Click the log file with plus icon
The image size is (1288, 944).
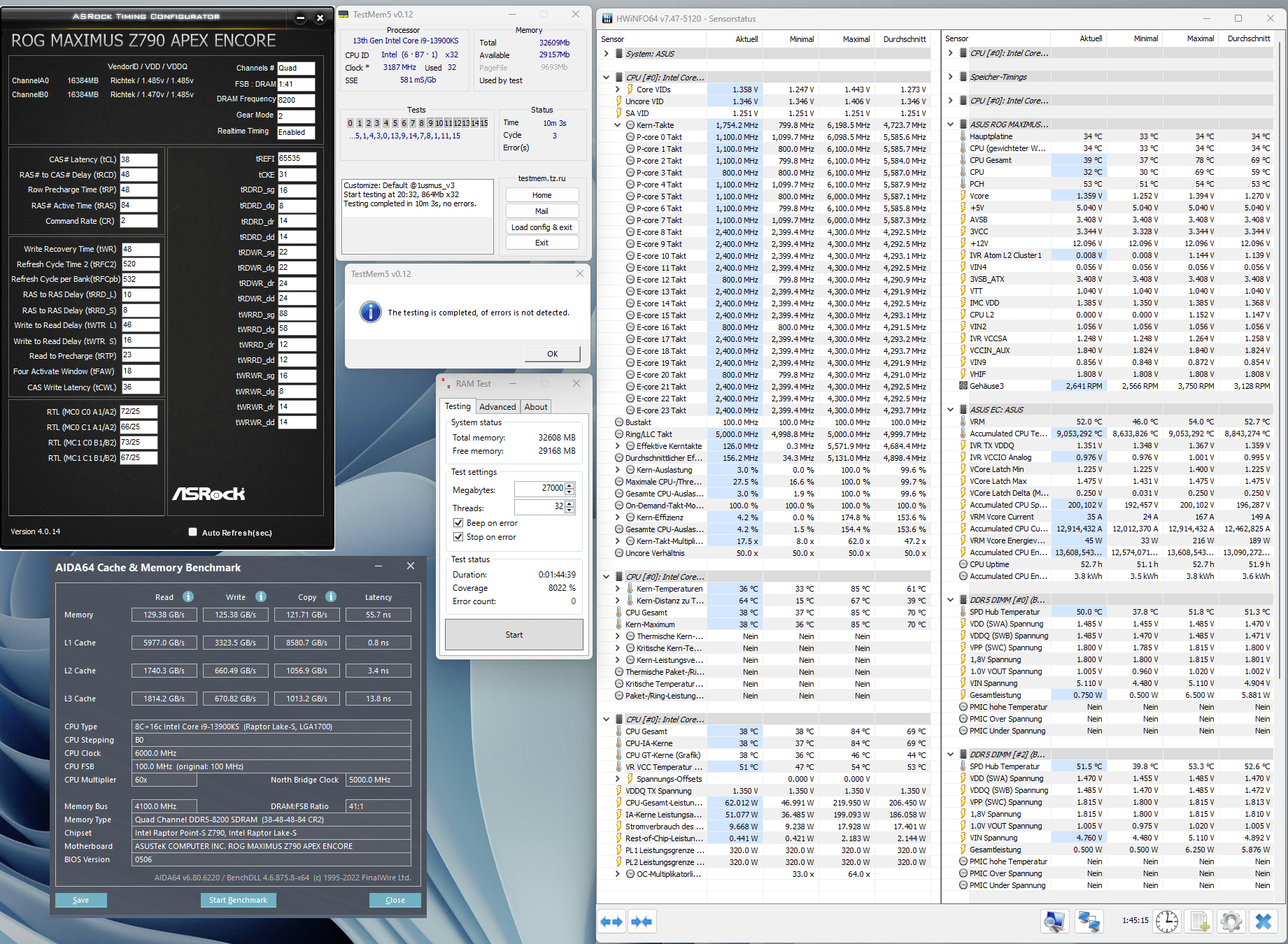1199,922
